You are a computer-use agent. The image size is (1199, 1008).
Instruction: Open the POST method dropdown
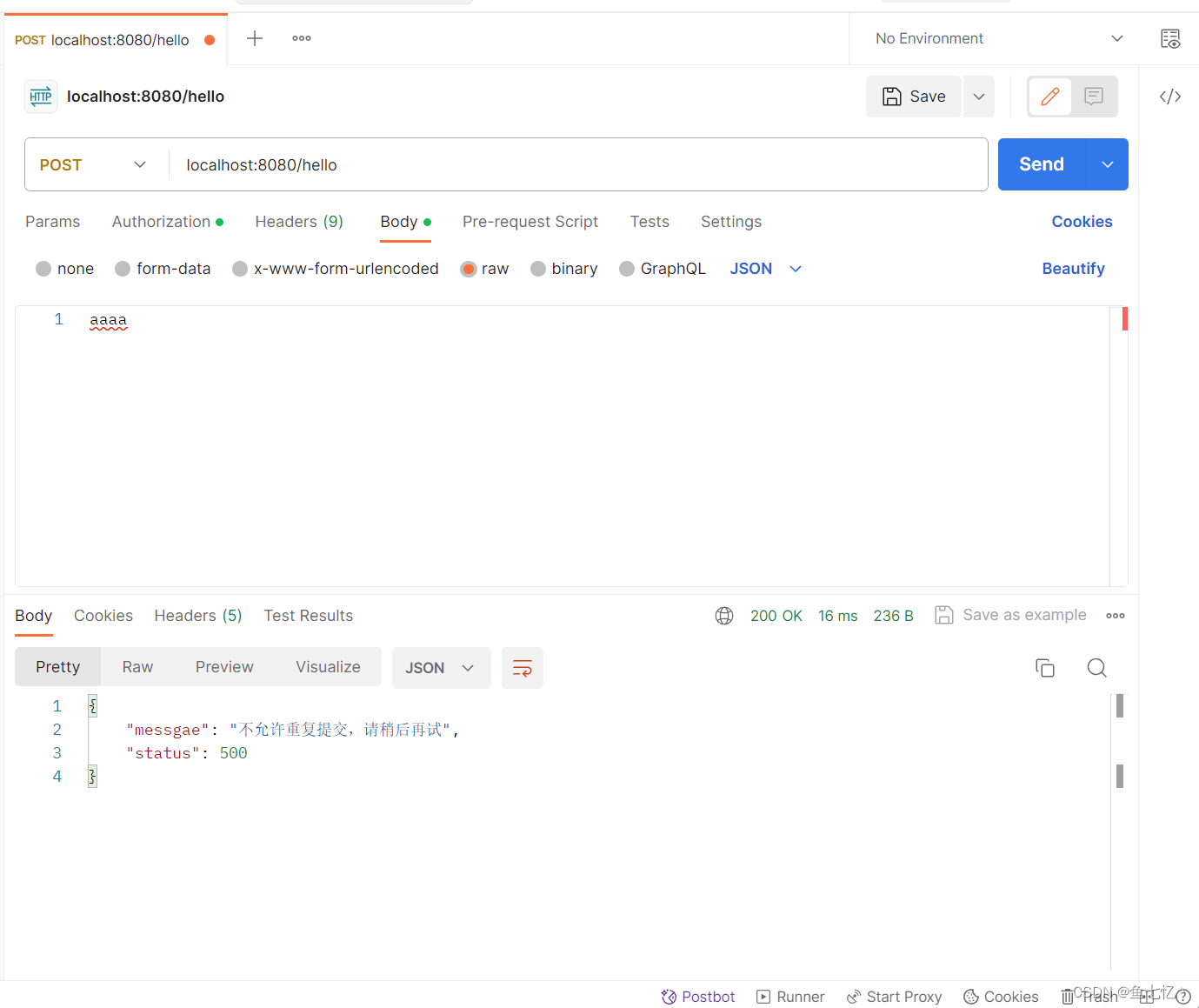pyautogui.click(x=95, y=164)
